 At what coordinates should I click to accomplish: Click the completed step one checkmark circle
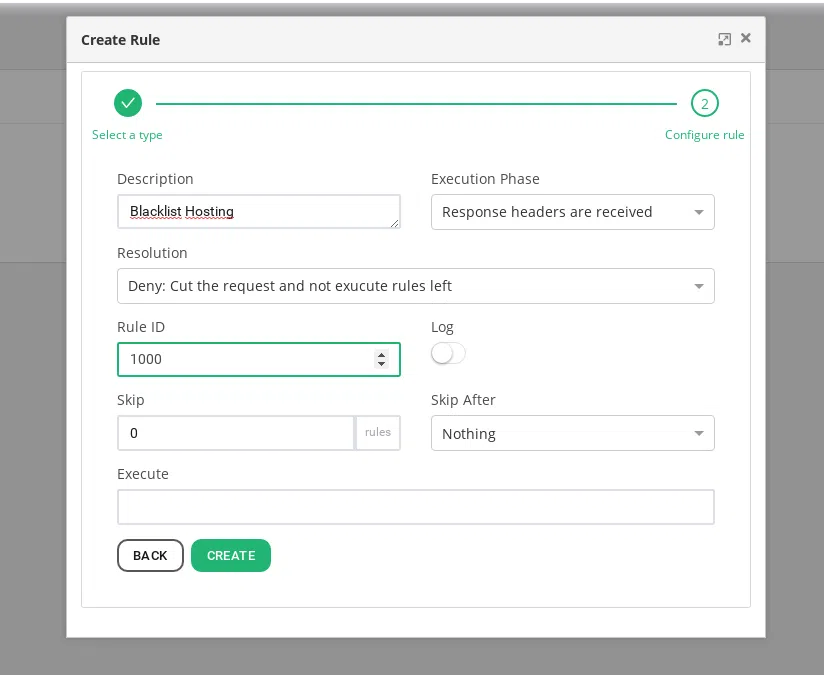pos(128,102)
